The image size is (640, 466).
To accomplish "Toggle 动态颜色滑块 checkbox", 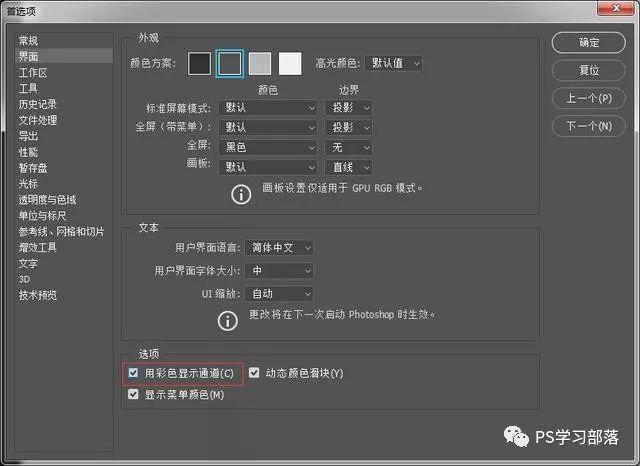I will click(x=254, y=373).
